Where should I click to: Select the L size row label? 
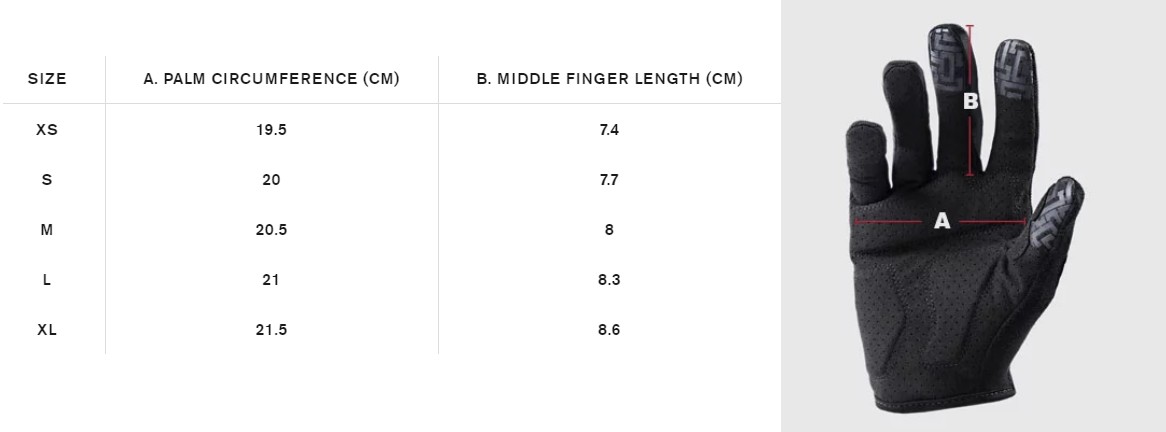(47, 280)
